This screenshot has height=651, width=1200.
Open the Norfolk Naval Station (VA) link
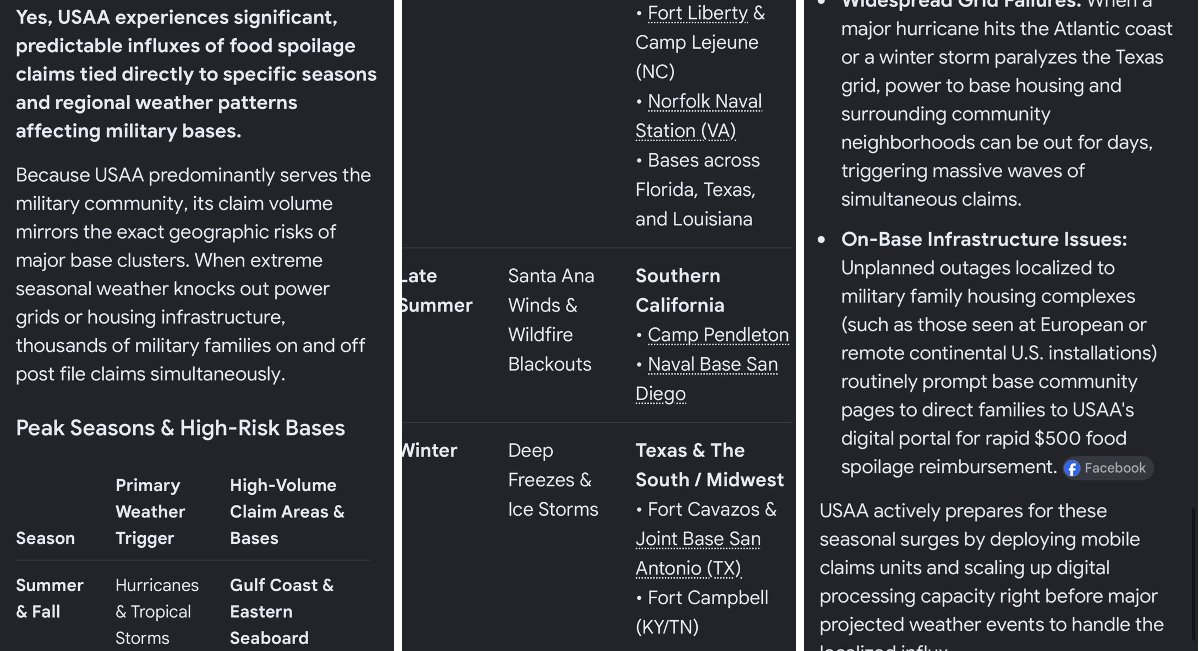click(699, 116)
